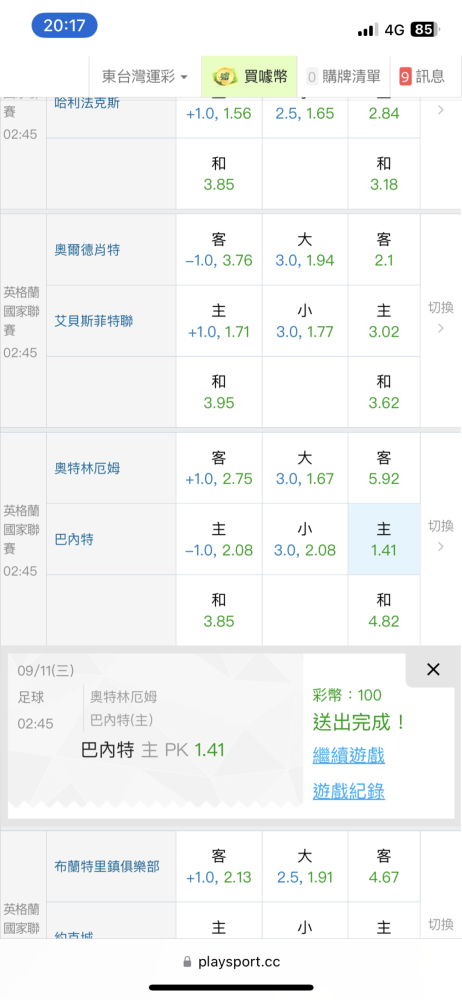Click the 遊戲紀錄 link
Viewport: 462px width, 1000px height.
348,791
